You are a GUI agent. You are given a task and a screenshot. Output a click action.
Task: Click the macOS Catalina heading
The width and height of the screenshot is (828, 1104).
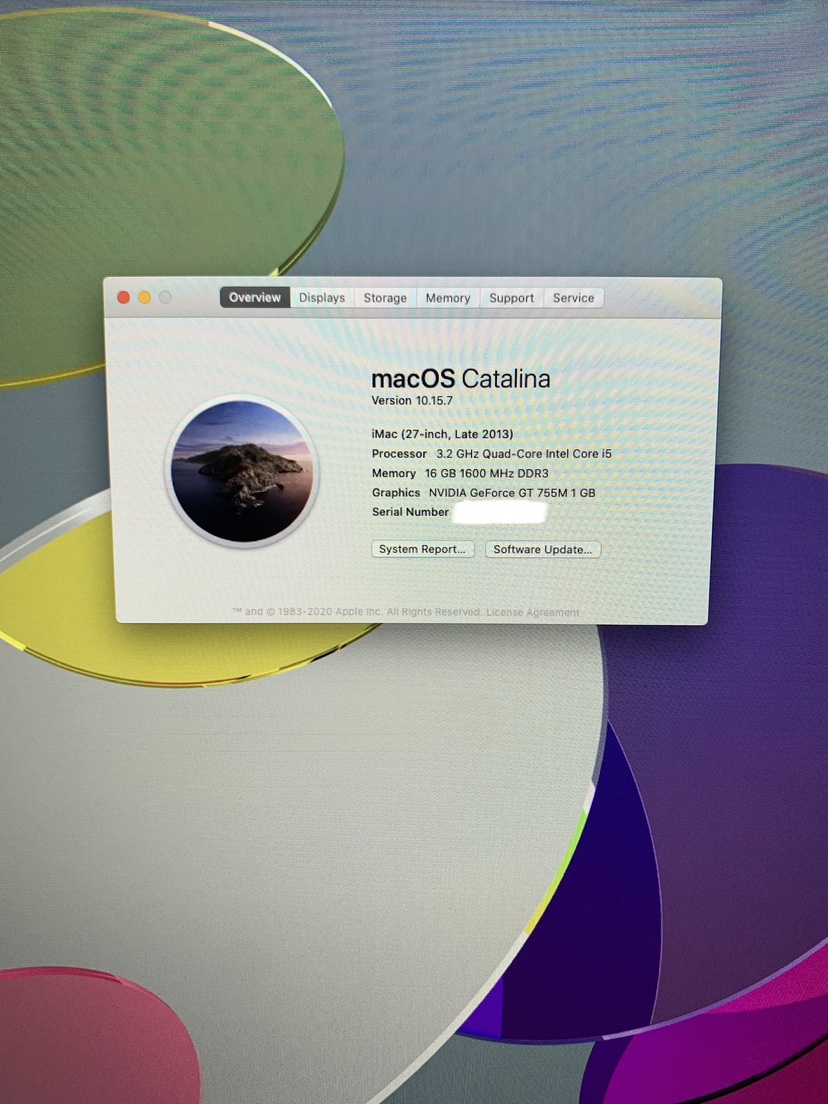coord(460,379)
